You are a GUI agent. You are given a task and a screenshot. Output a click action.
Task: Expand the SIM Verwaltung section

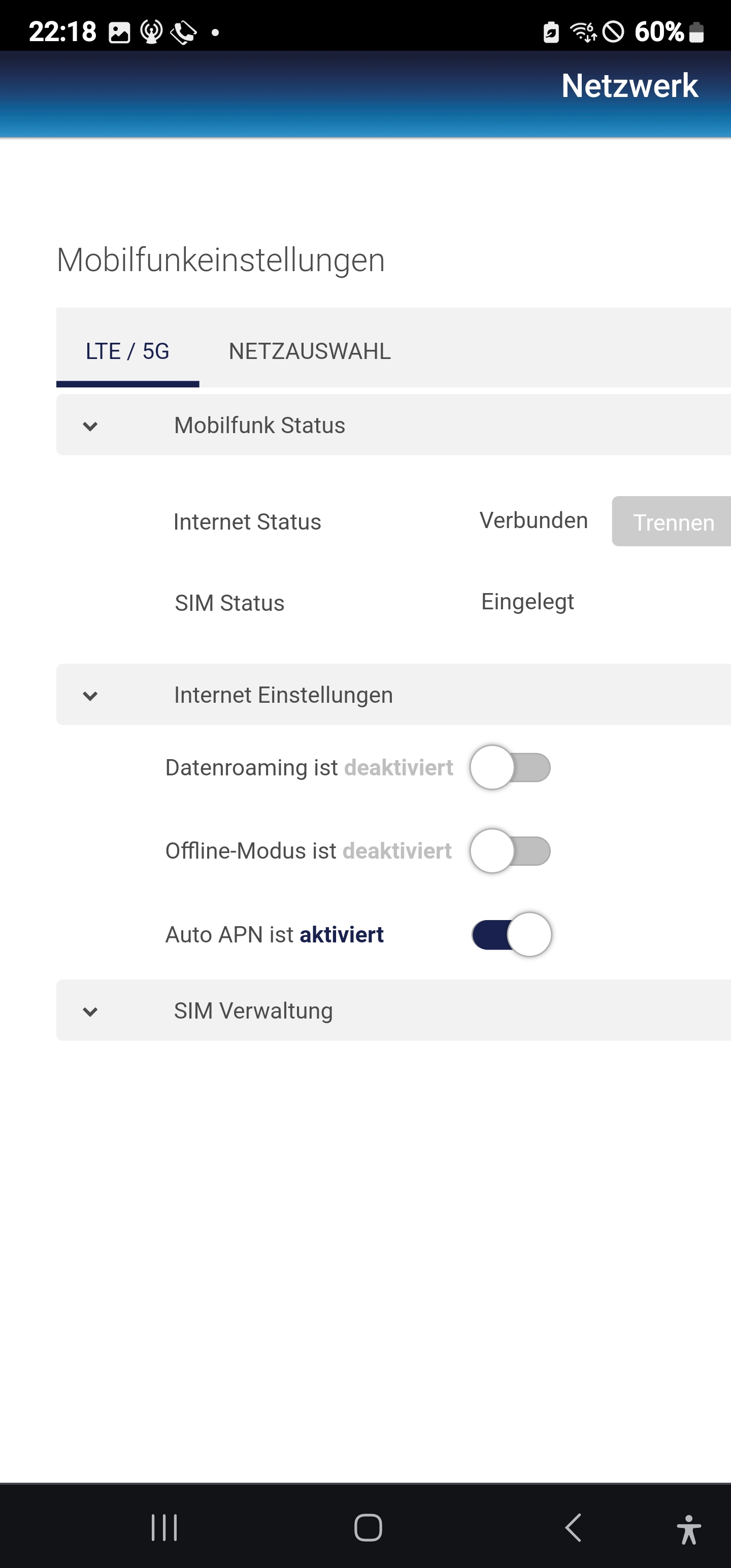(x=90, y=1011)
